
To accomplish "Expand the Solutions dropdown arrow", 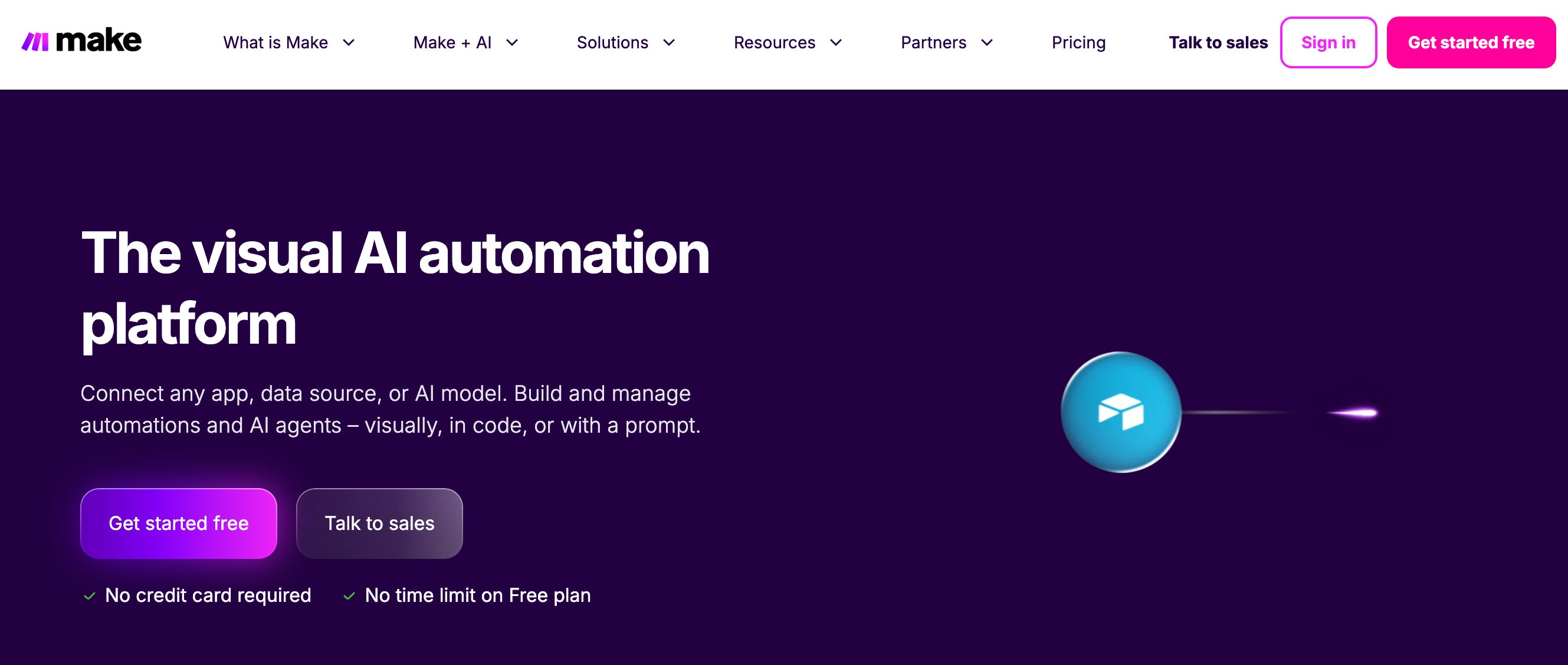I will tap(669, 42).
